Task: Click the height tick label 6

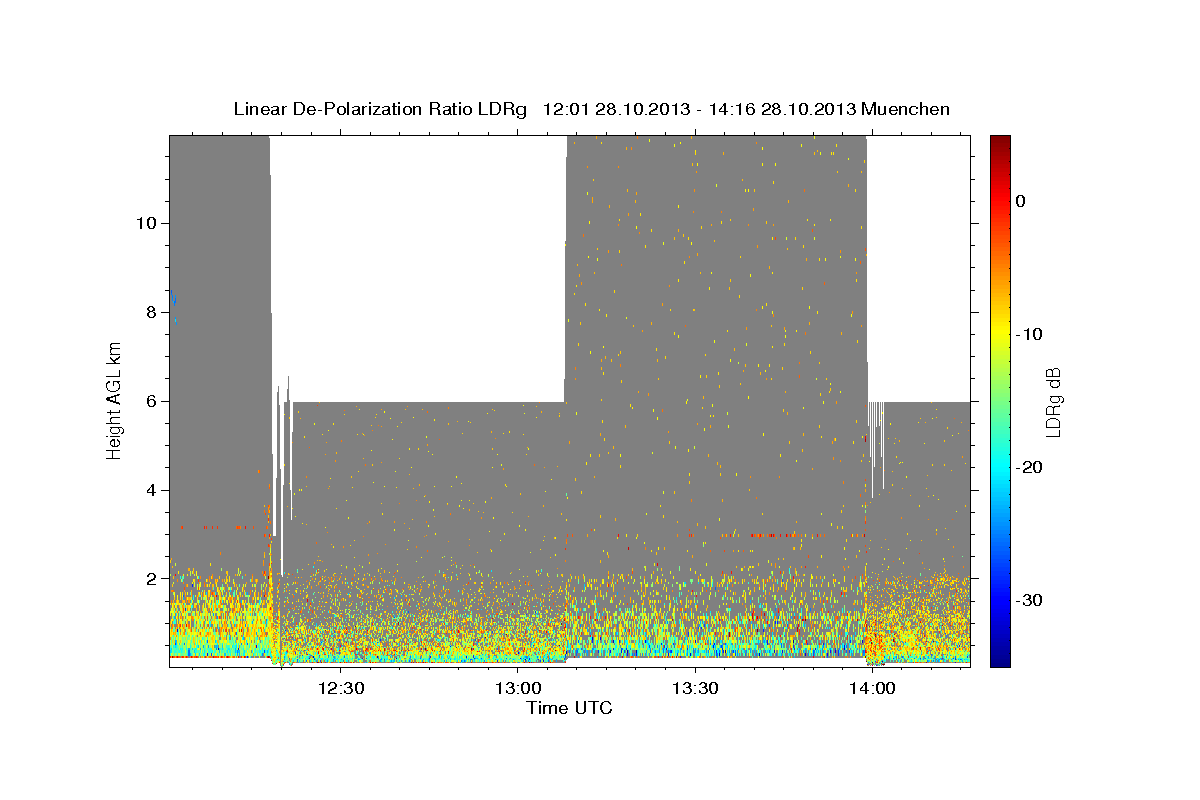Action: (150, 401)
